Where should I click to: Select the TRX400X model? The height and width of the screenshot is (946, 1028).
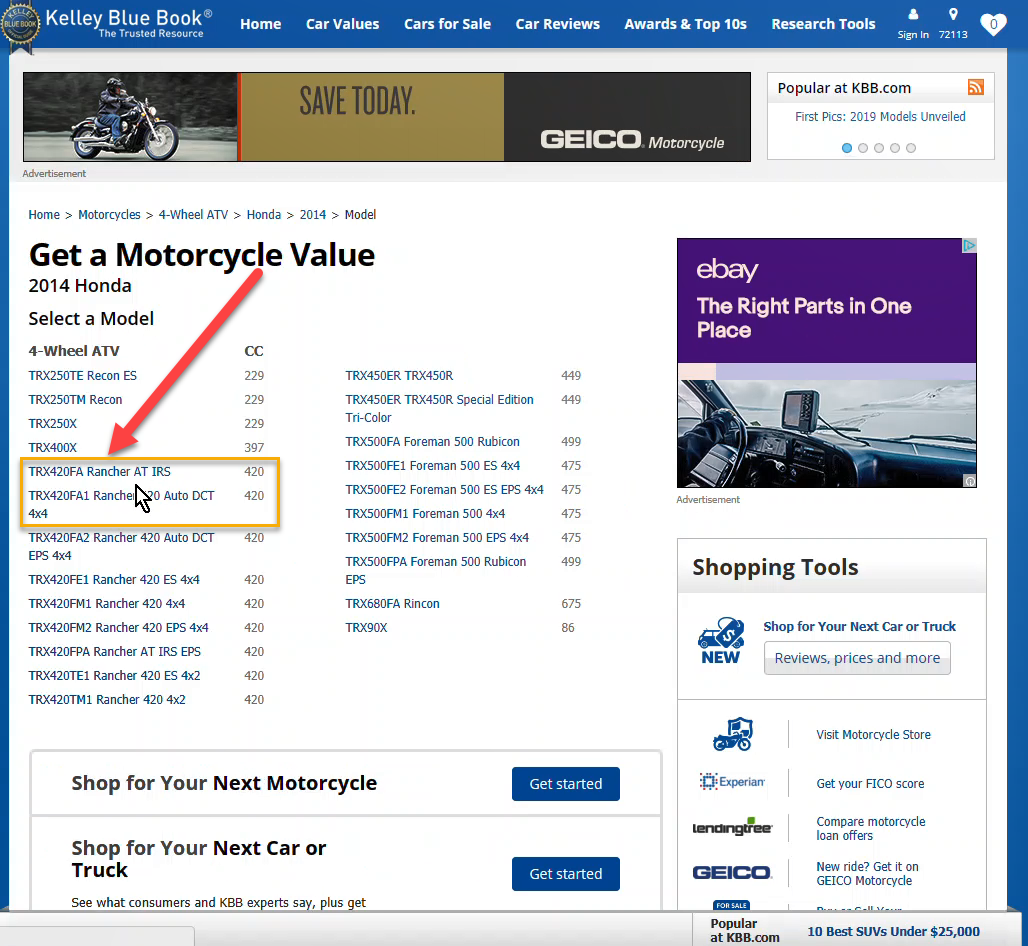[x=52, y=448]
